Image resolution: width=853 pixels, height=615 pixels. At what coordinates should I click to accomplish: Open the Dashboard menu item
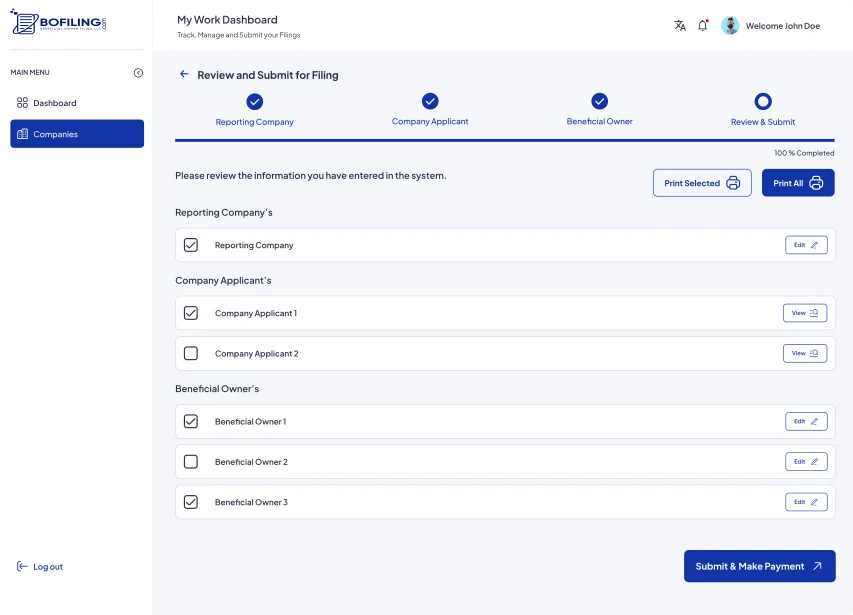[77, 103]
